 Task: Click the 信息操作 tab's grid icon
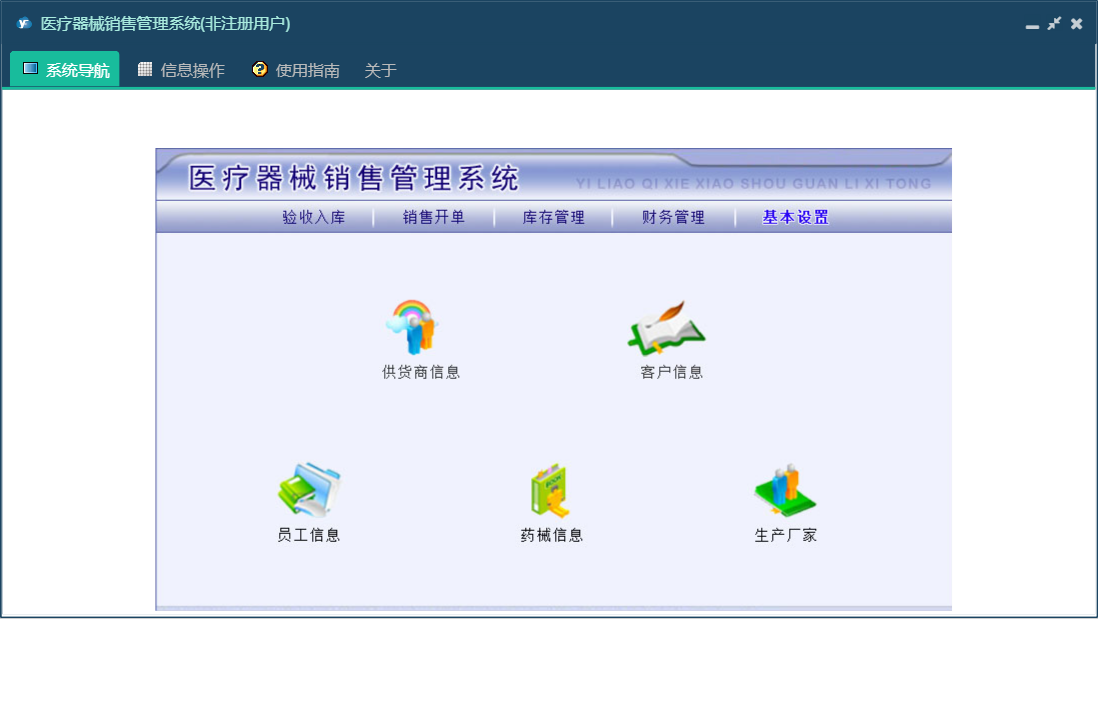tap(145, 69)
